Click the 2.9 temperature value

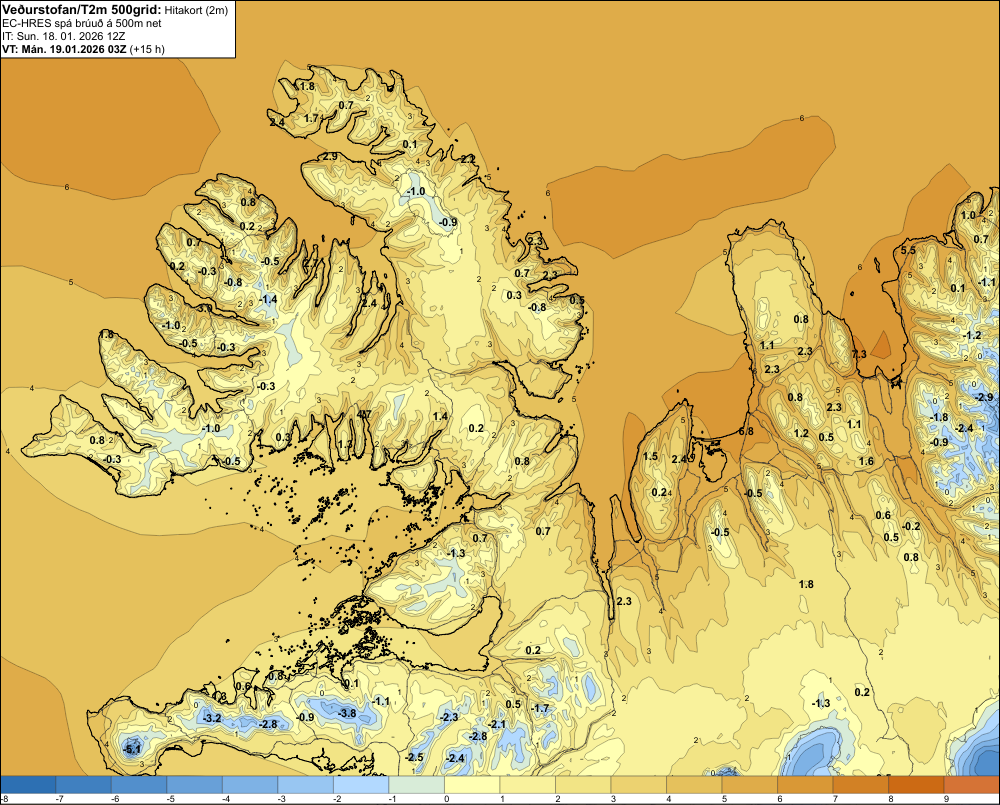click(330, 156)
